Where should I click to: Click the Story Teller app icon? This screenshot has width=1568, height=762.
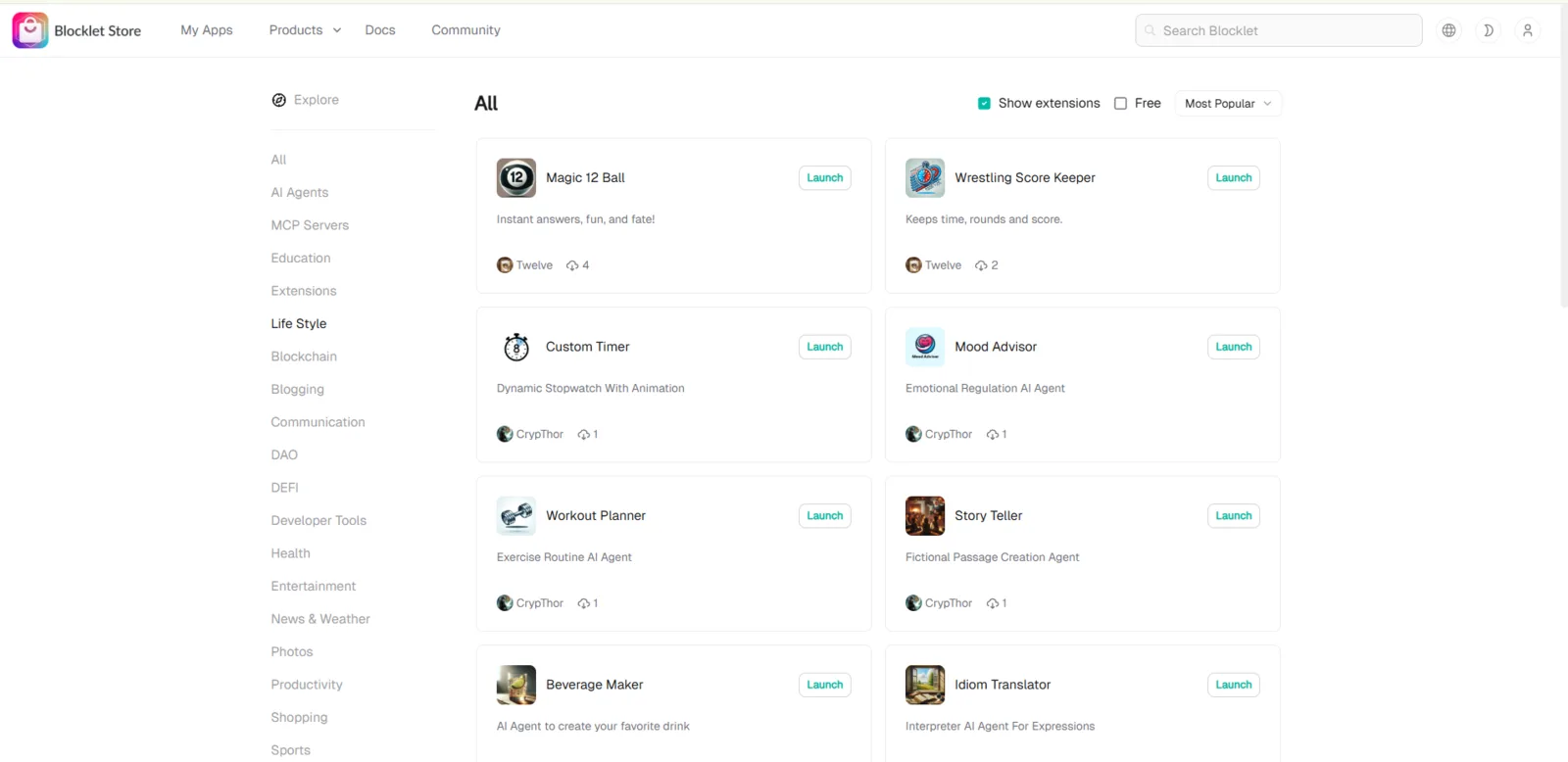(x=925, y=516)
